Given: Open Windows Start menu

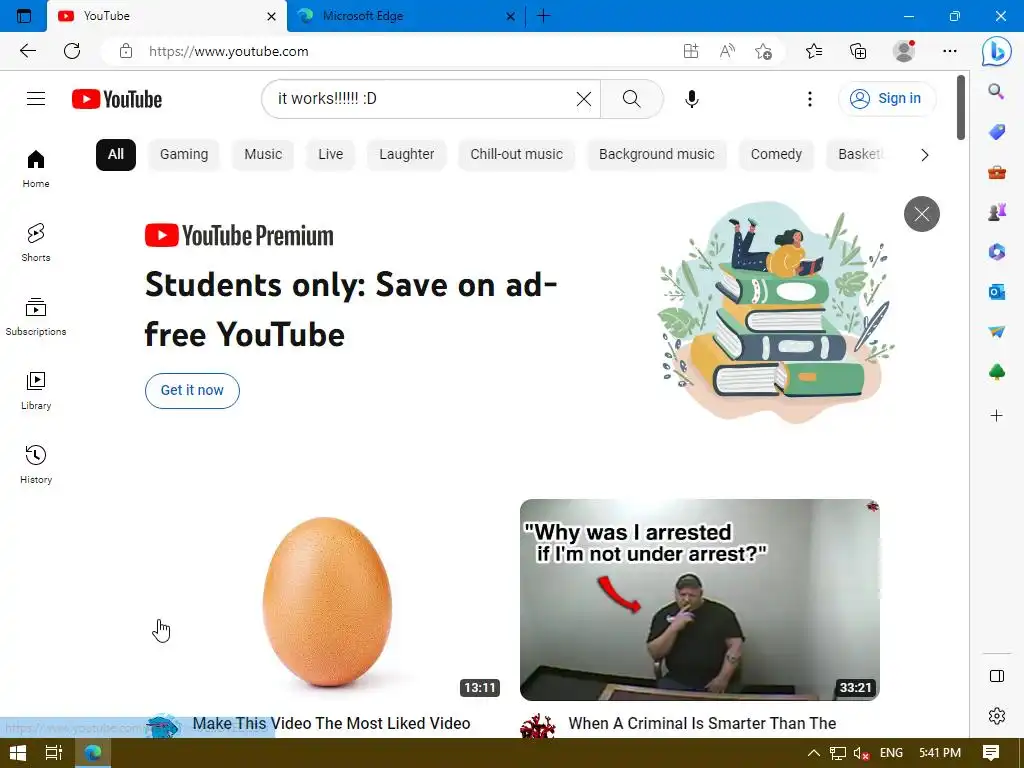Looking at the screenshot, I should (18, 753).
